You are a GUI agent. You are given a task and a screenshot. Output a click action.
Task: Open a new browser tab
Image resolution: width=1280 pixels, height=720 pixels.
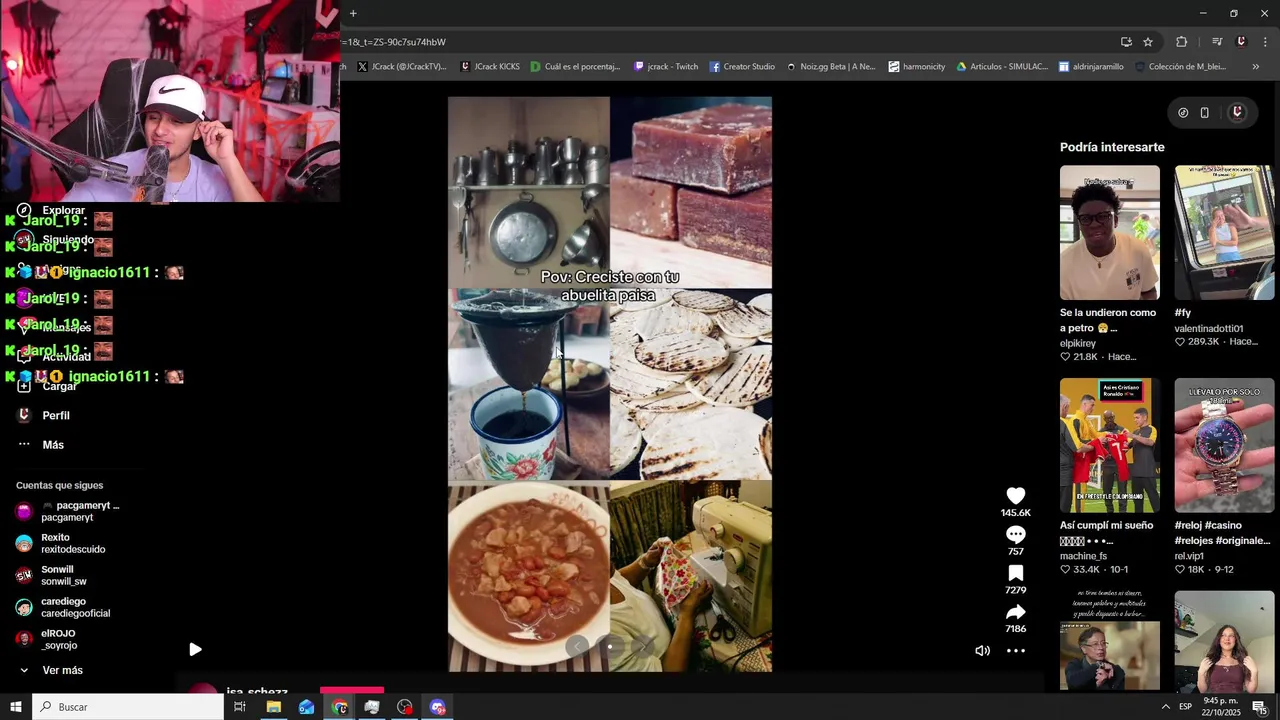[353, 13]
